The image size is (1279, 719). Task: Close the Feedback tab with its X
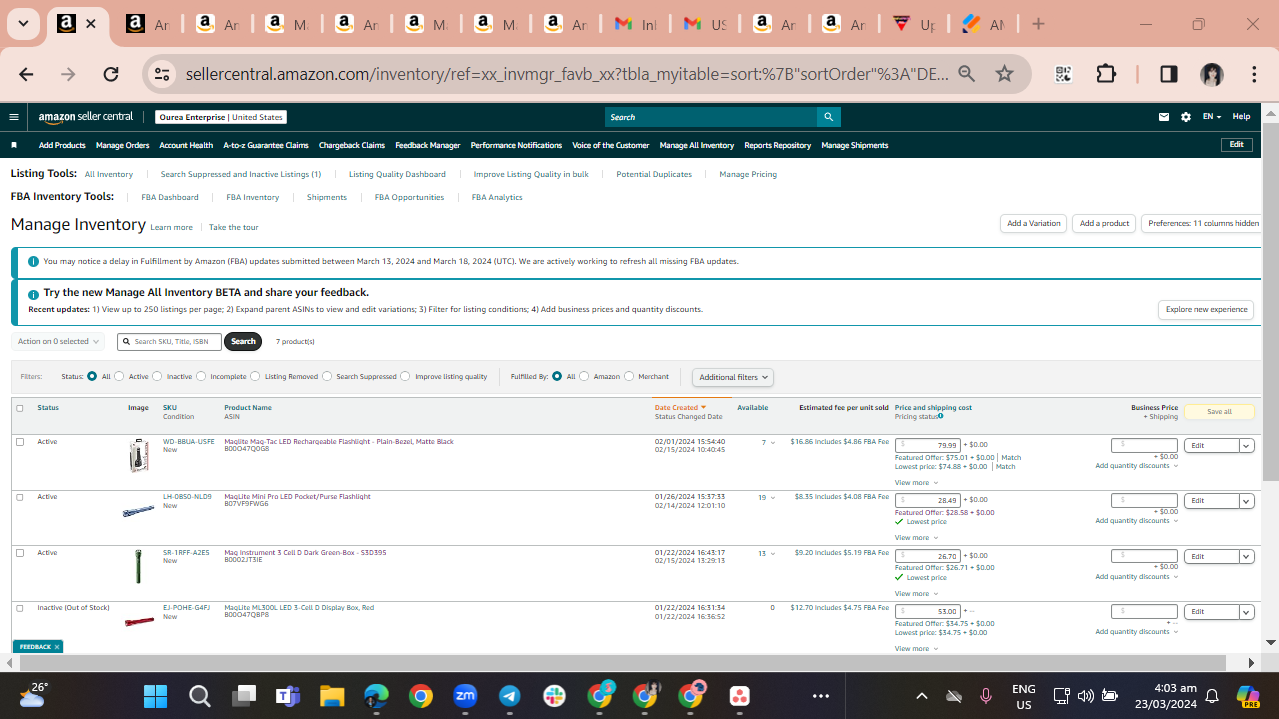pyautogui.click(x=57, y=647)
